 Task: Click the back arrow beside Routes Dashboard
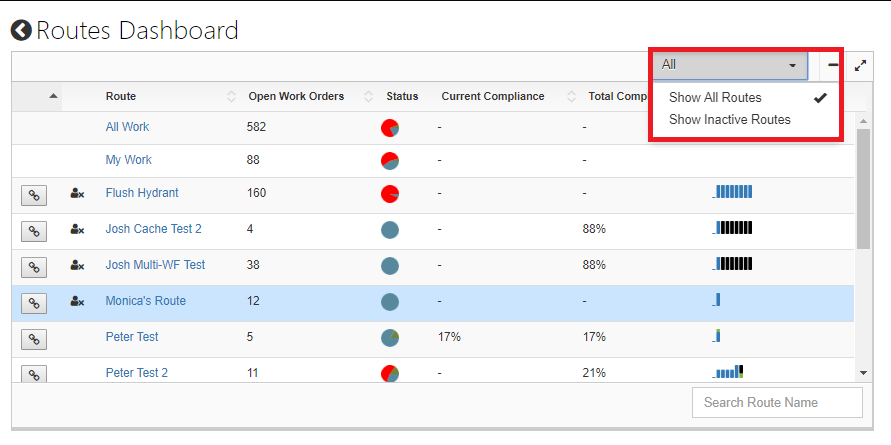click(21, 31)
